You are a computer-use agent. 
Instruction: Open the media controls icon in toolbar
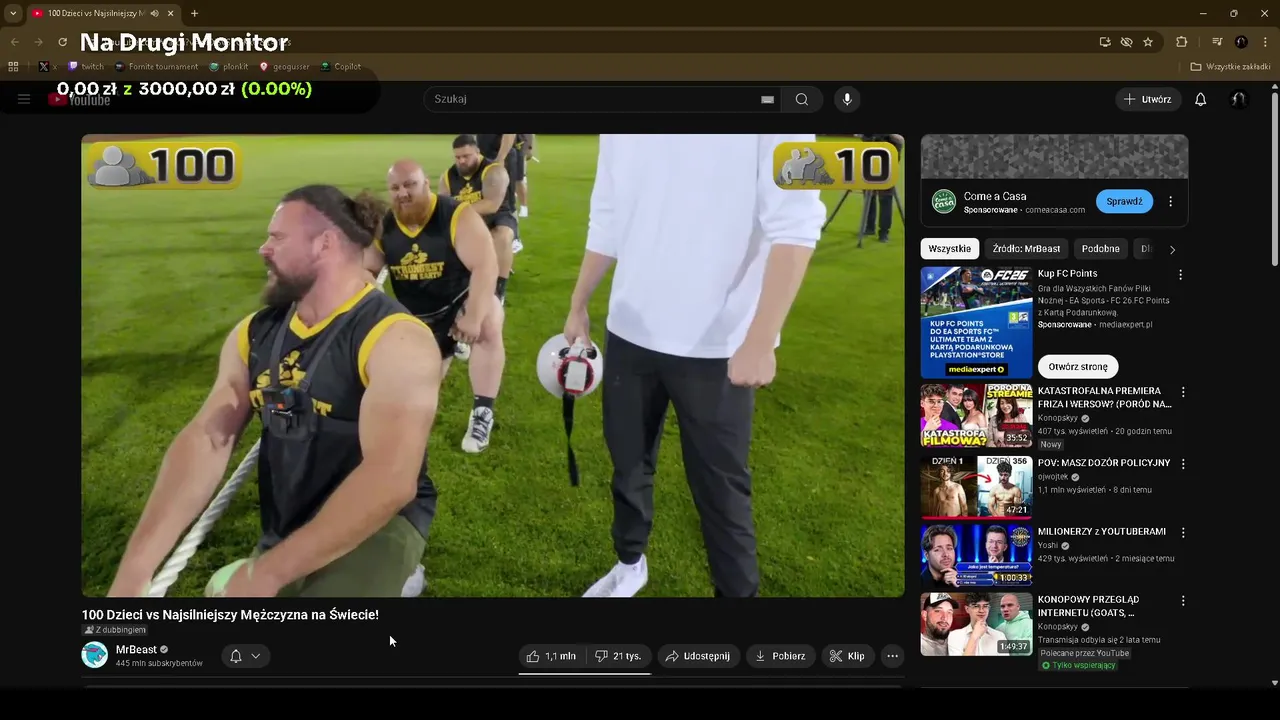1217,42
